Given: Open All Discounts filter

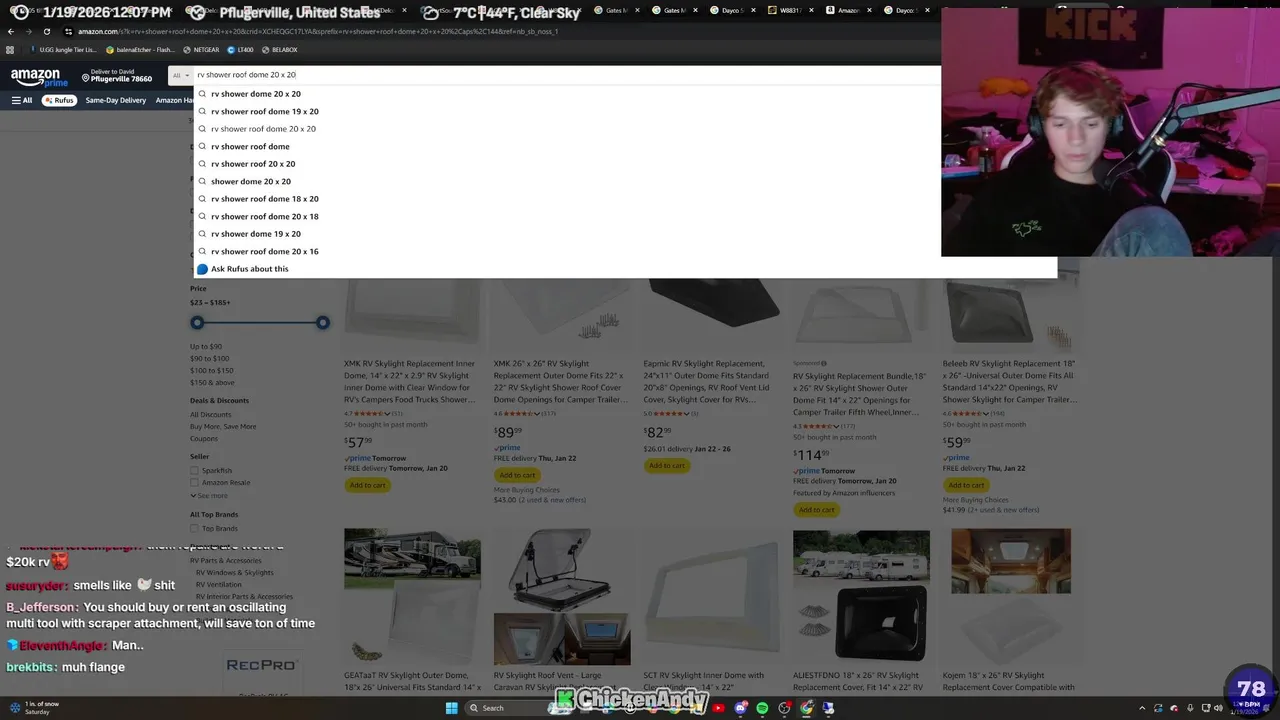Looking at the screenshot, I should point(210,414).
